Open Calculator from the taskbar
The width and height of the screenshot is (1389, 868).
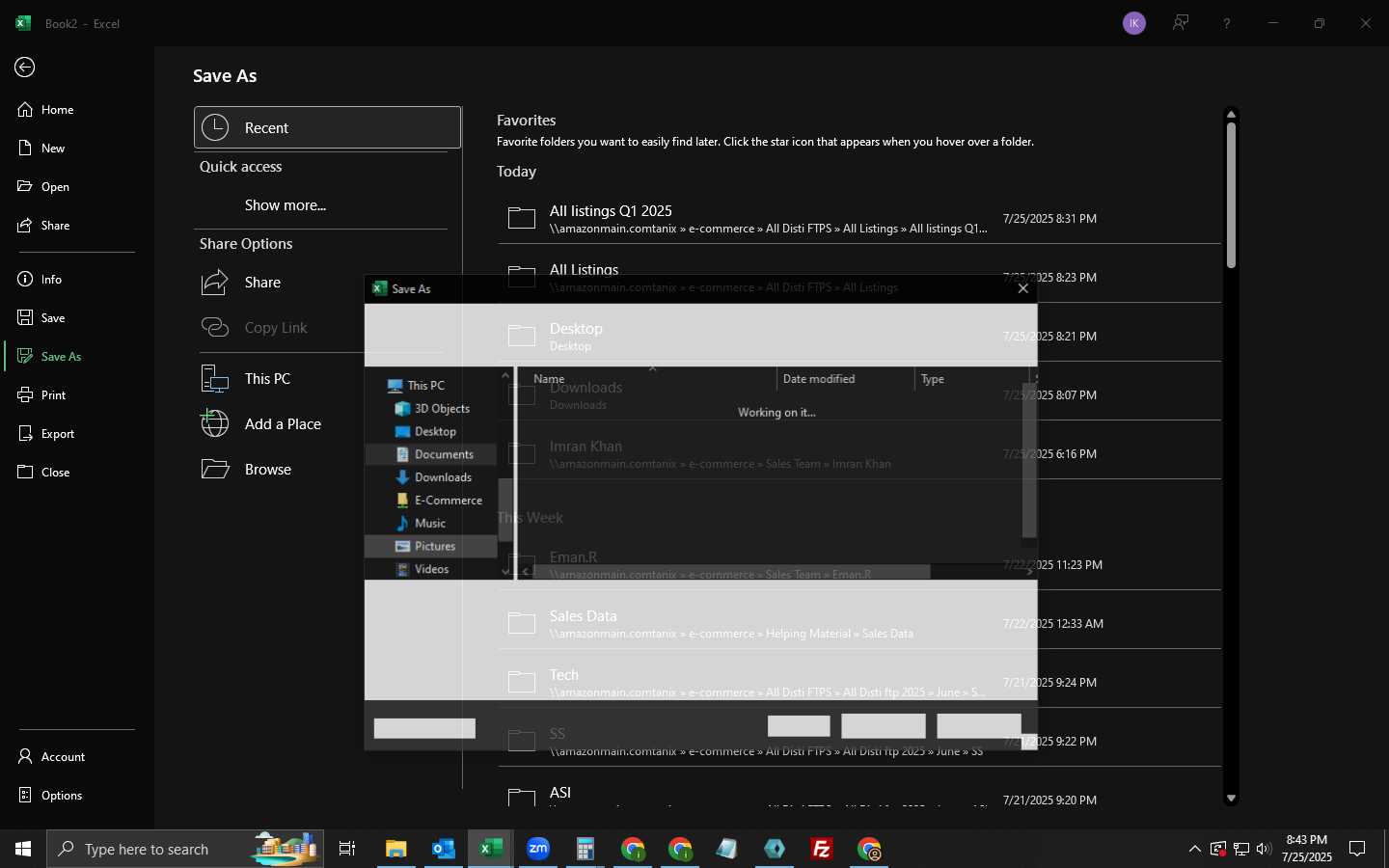tap(586, 849)
